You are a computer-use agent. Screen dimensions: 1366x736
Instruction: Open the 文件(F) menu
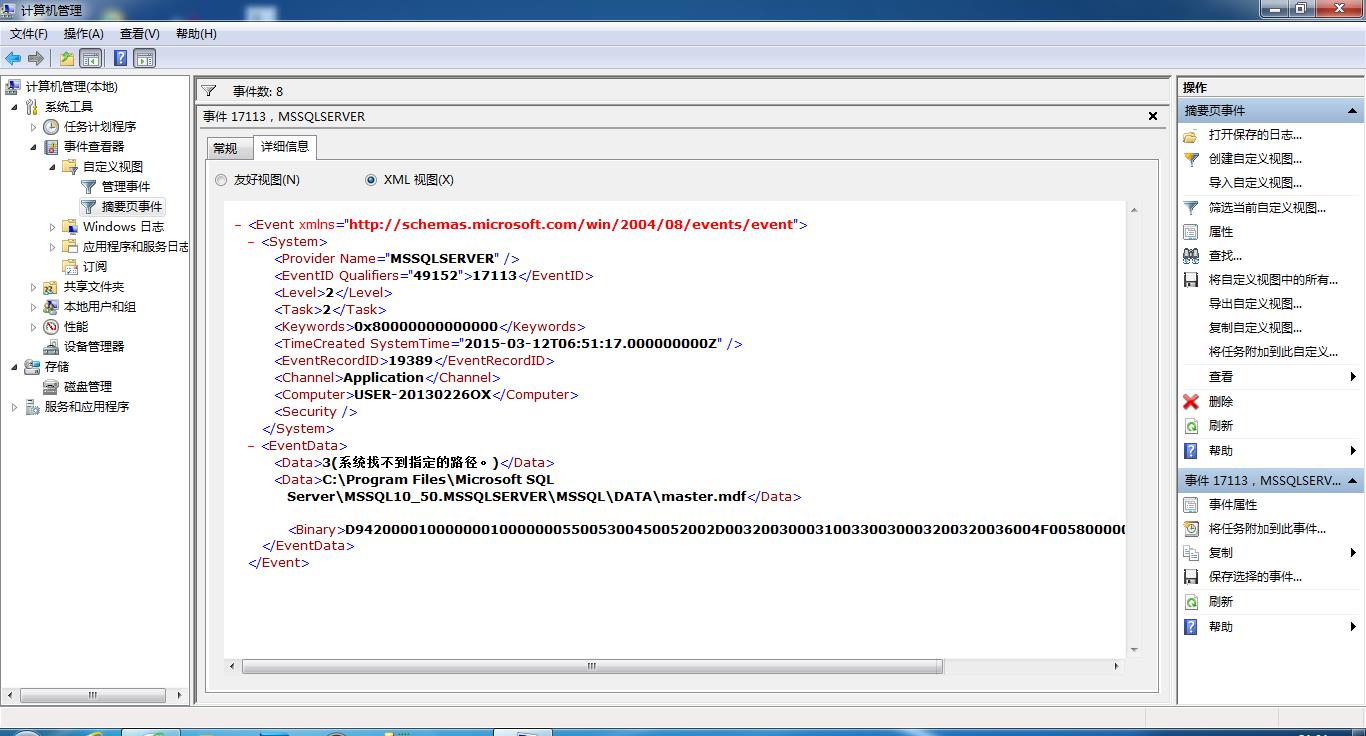pyautogui.click(x=28, y=34)
